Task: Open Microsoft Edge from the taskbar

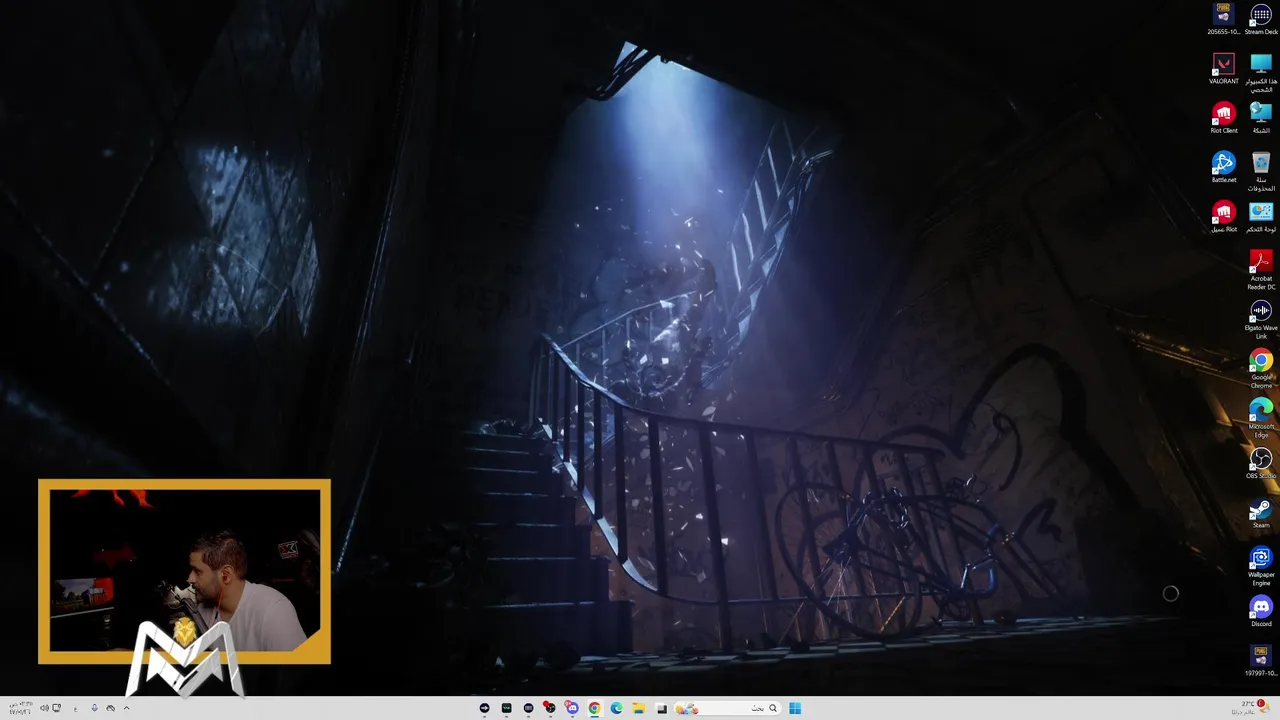Action: click(x=617, y=708)
